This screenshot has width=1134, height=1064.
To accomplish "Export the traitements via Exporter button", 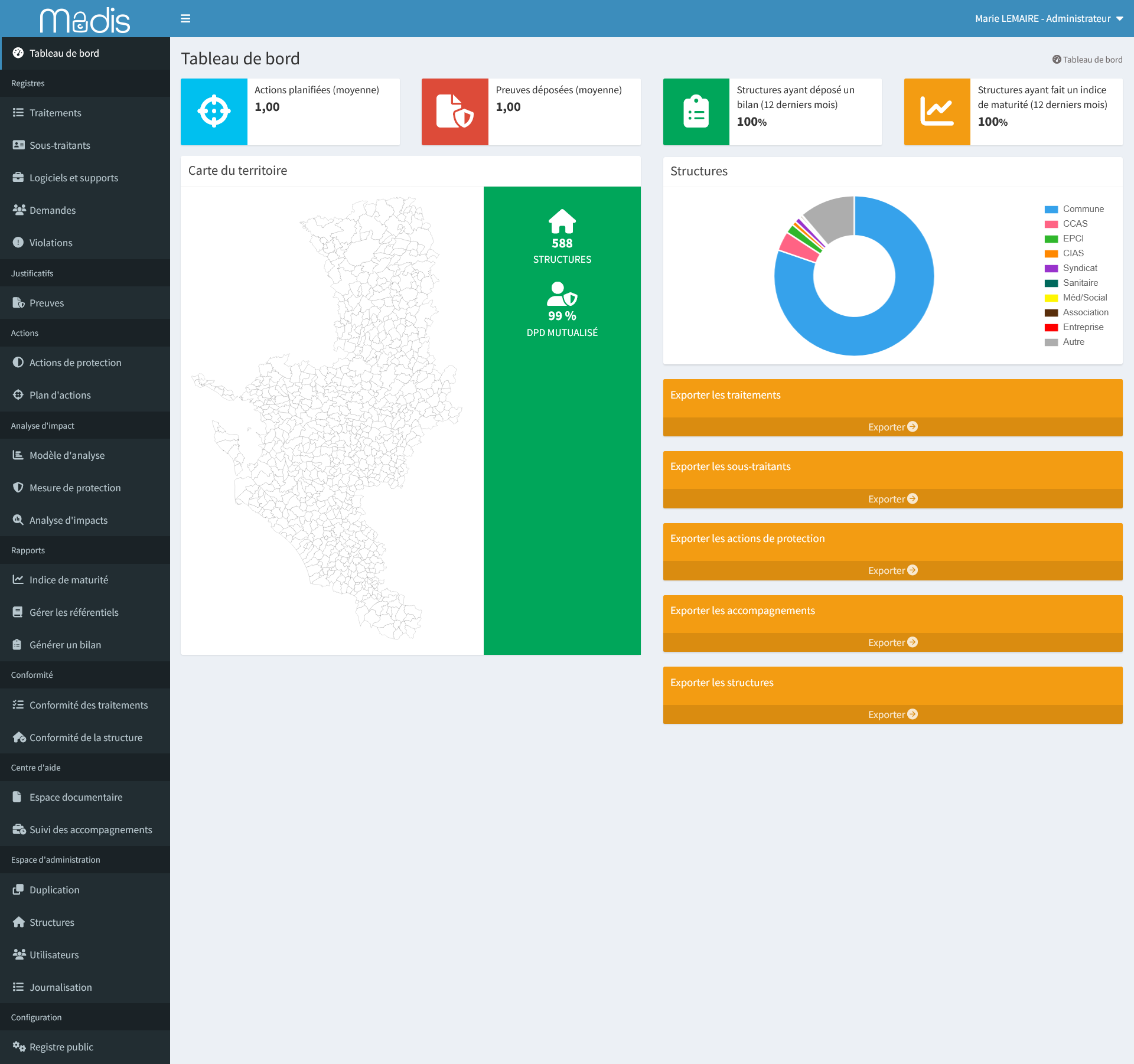I will (x=892, y=427).
